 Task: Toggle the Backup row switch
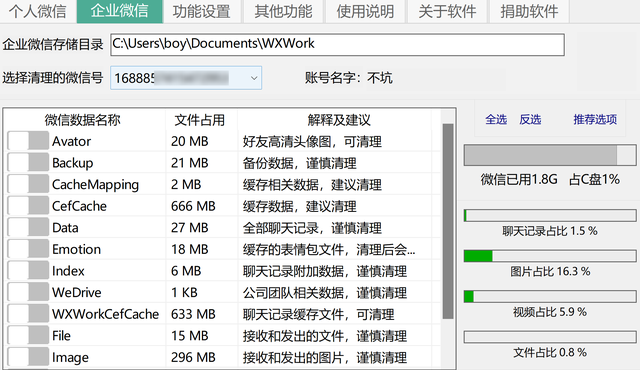pyautogui.click(x=28, y=163)
